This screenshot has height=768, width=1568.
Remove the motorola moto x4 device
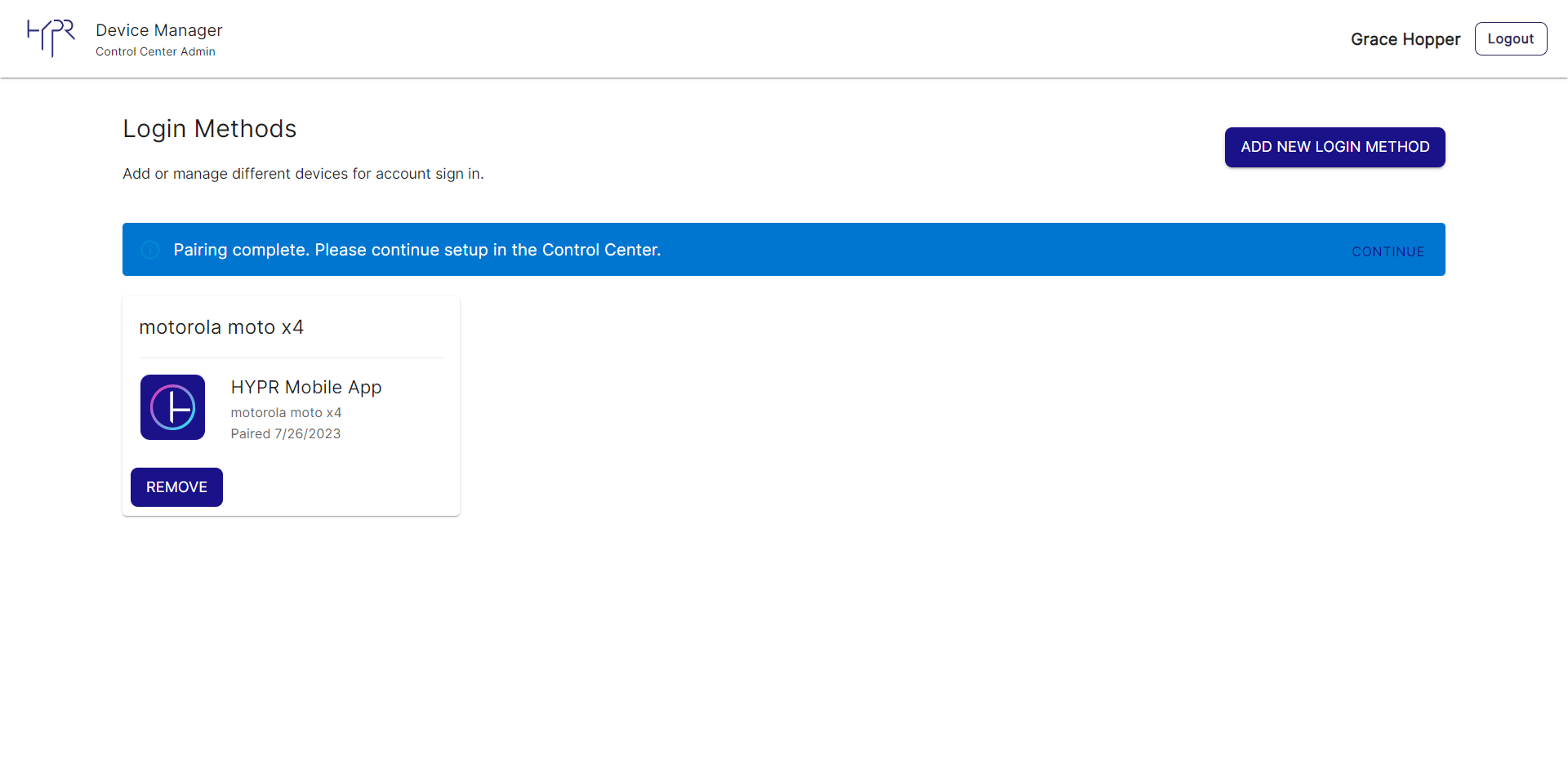click(x=176, y=487)
